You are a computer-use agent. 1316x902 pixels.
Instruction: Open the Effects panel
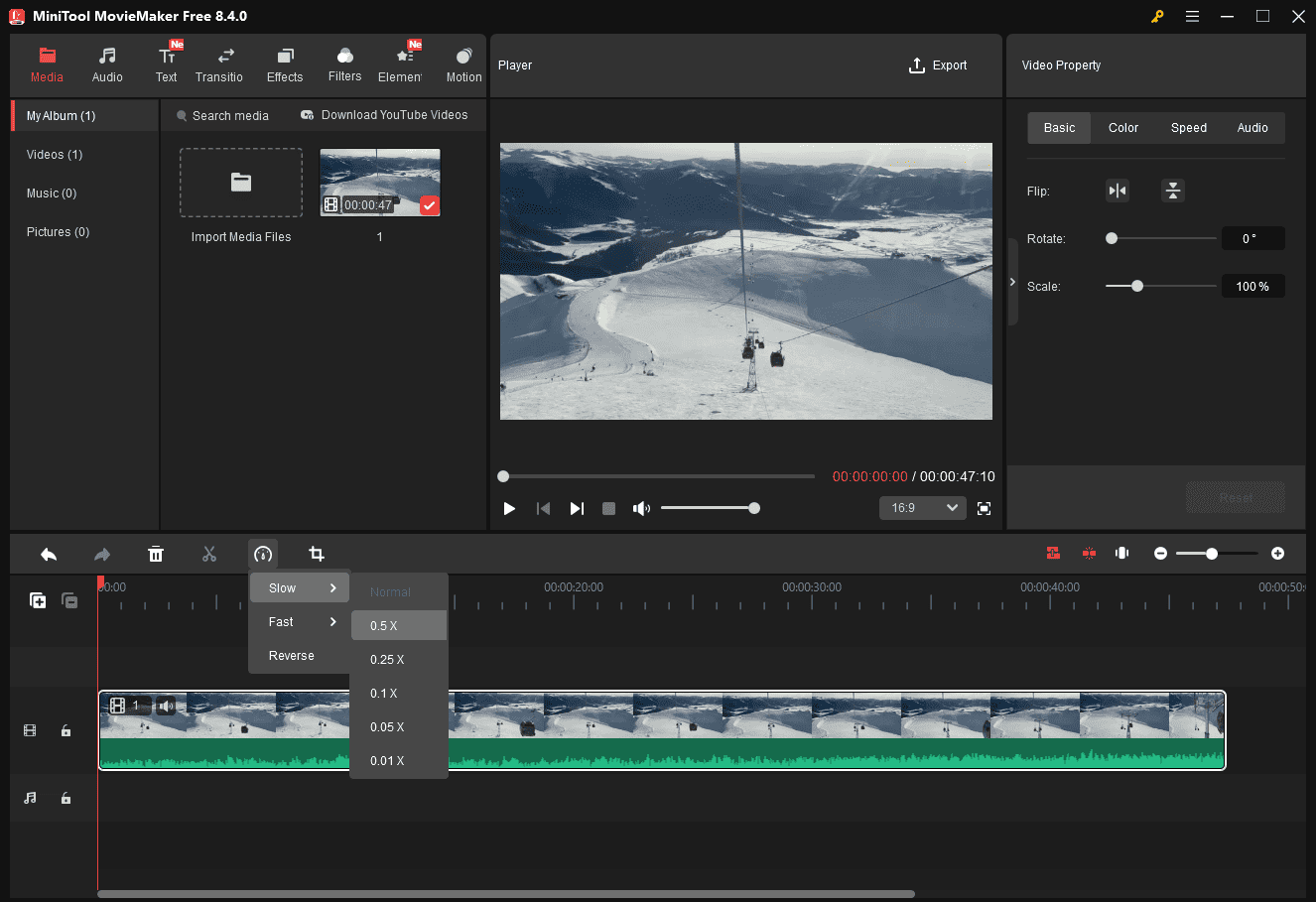pyautogui.click(x=285, y=63)
